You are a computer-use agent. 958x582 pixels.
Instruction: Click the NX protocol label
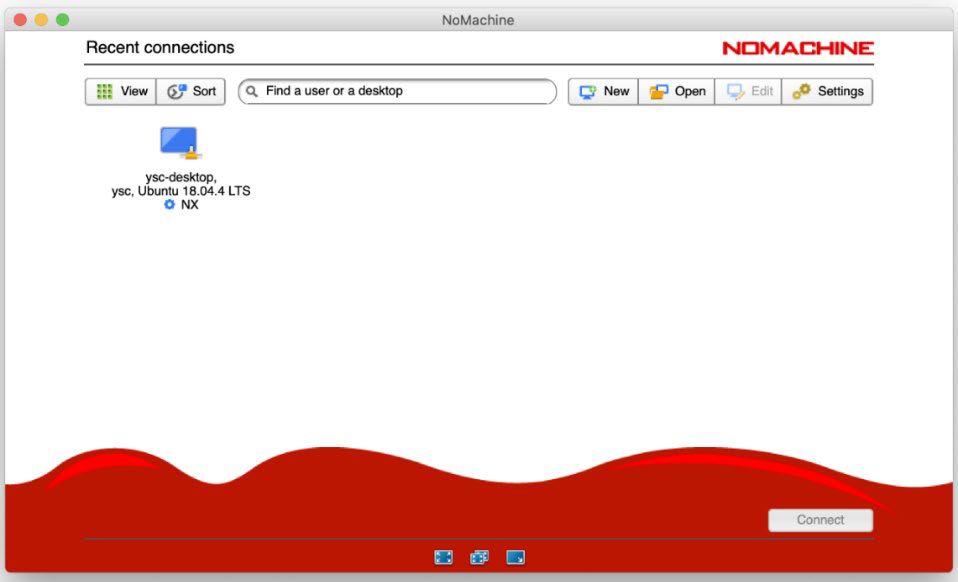tap(189, 205)
